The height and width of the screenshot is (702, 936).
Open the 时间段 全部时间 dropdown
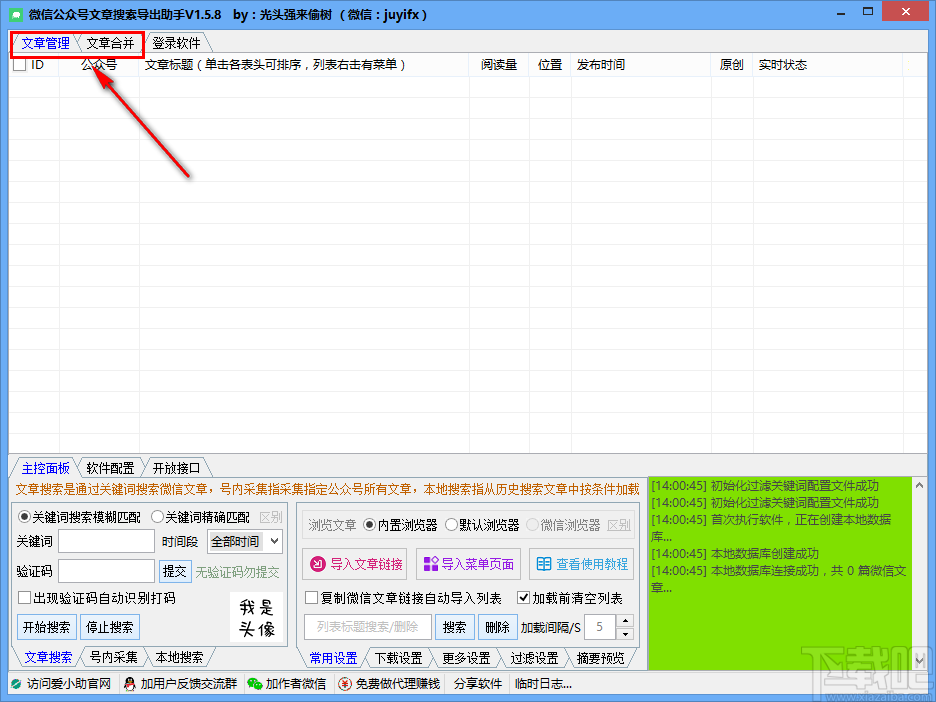click(245, 541)
